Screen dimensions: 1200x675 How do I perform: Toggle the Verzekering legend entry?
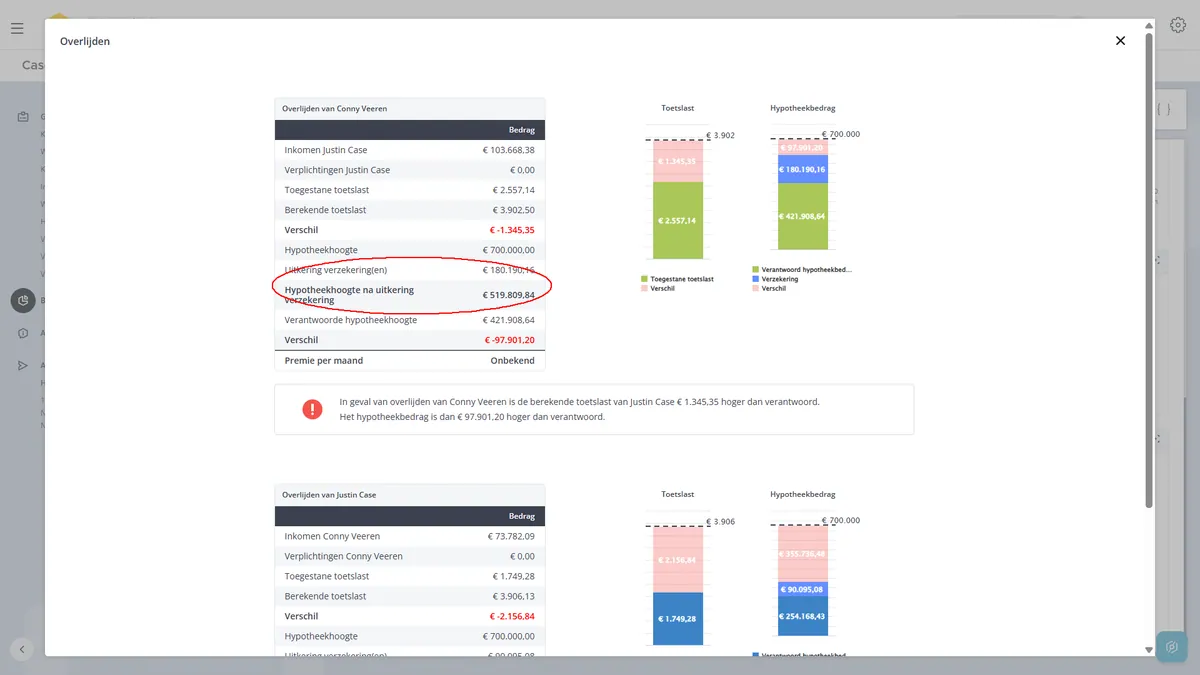[775, 279]
